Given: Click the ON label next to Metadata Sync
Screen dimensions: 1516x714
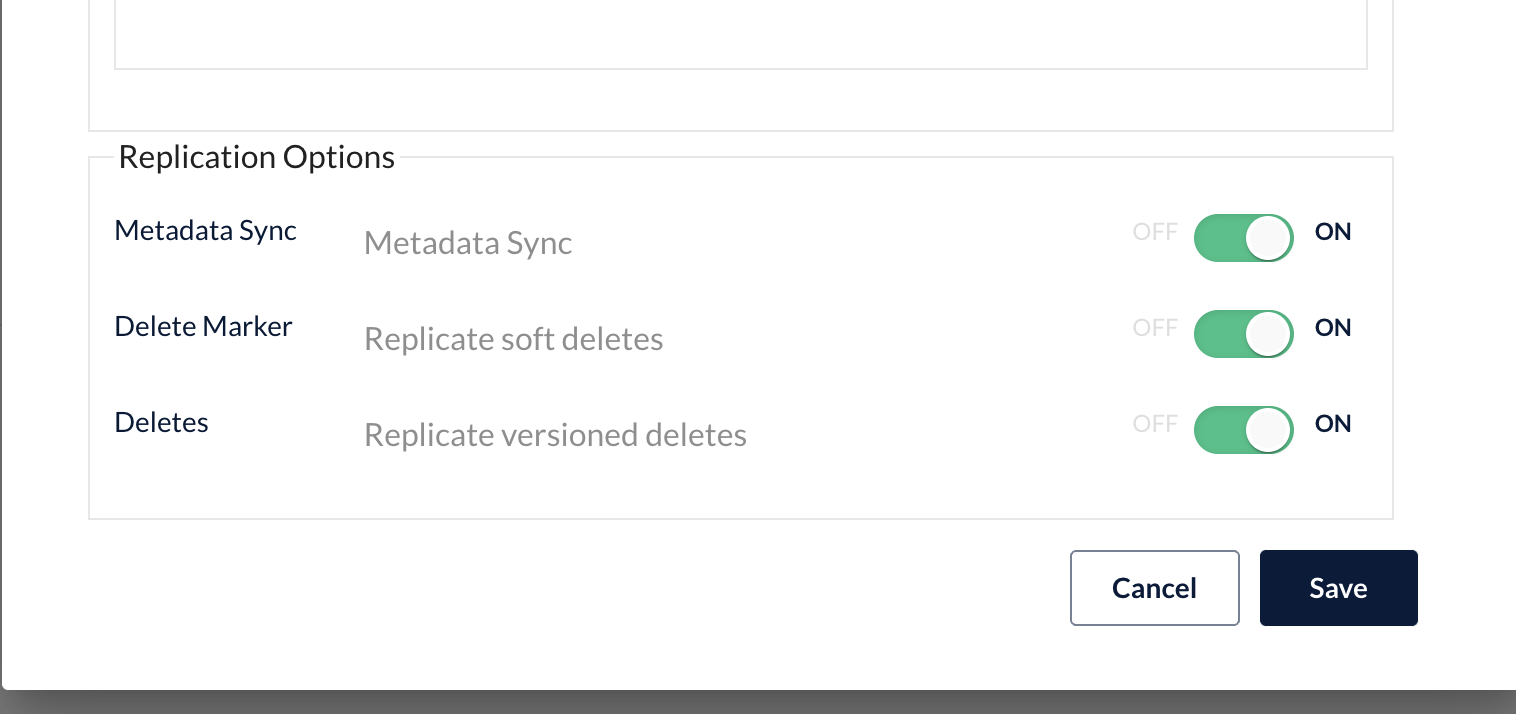Looking at the screenshot, I should pyautogui.click(x=1333, y=232).
